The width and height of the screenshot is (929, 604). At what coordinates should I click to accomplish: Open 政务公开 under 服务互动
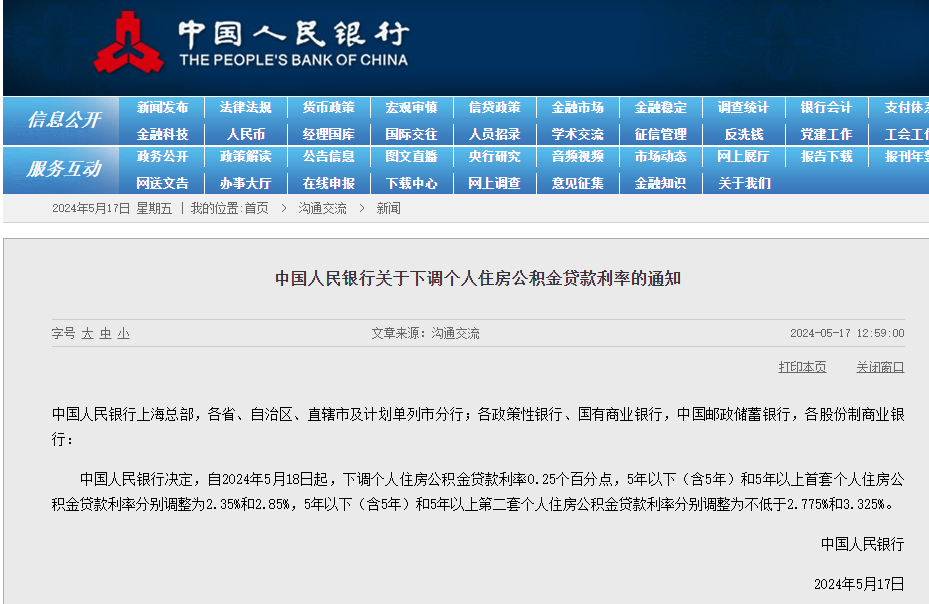[162, 156]
